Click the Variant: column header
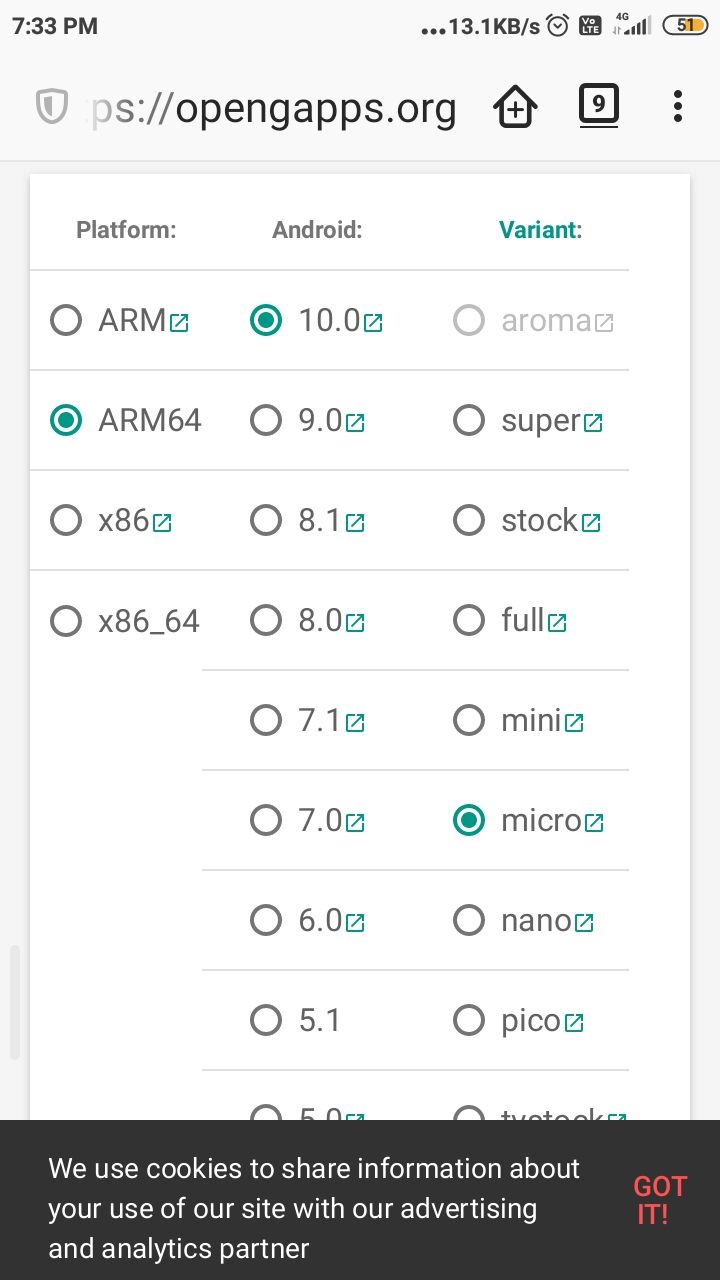 (541, 230)
